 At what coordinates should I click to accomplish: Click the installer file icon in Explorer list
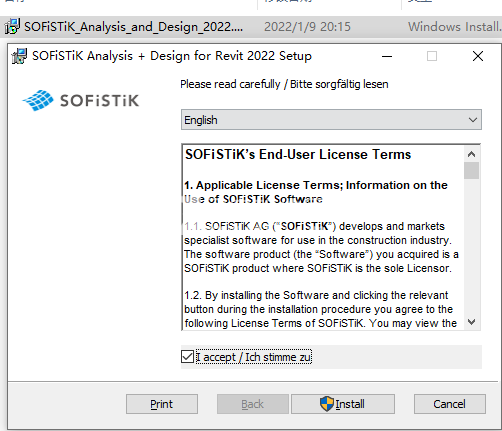tap(12, 27)
